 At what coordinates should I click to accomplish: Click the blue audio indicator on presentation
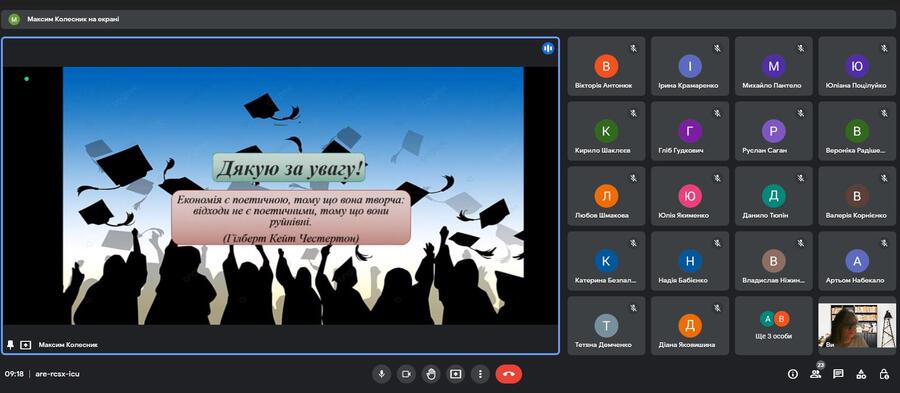click(x=548, y=49)
